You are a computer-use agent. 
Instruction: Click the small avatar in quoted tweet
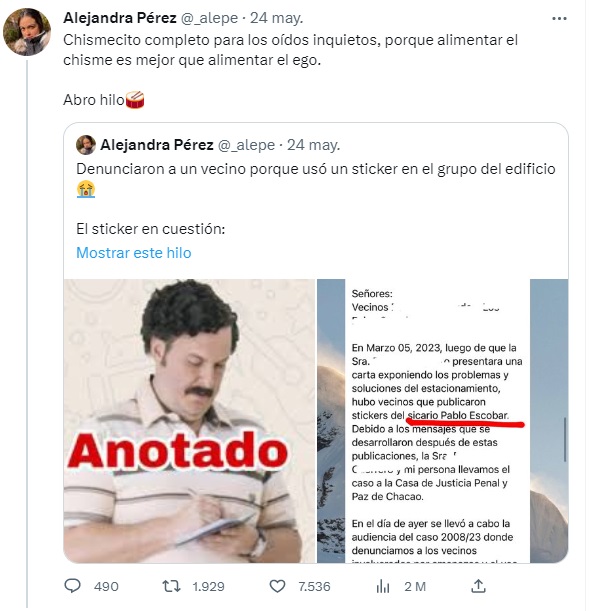pyautogui.click(x=86, y=145)
